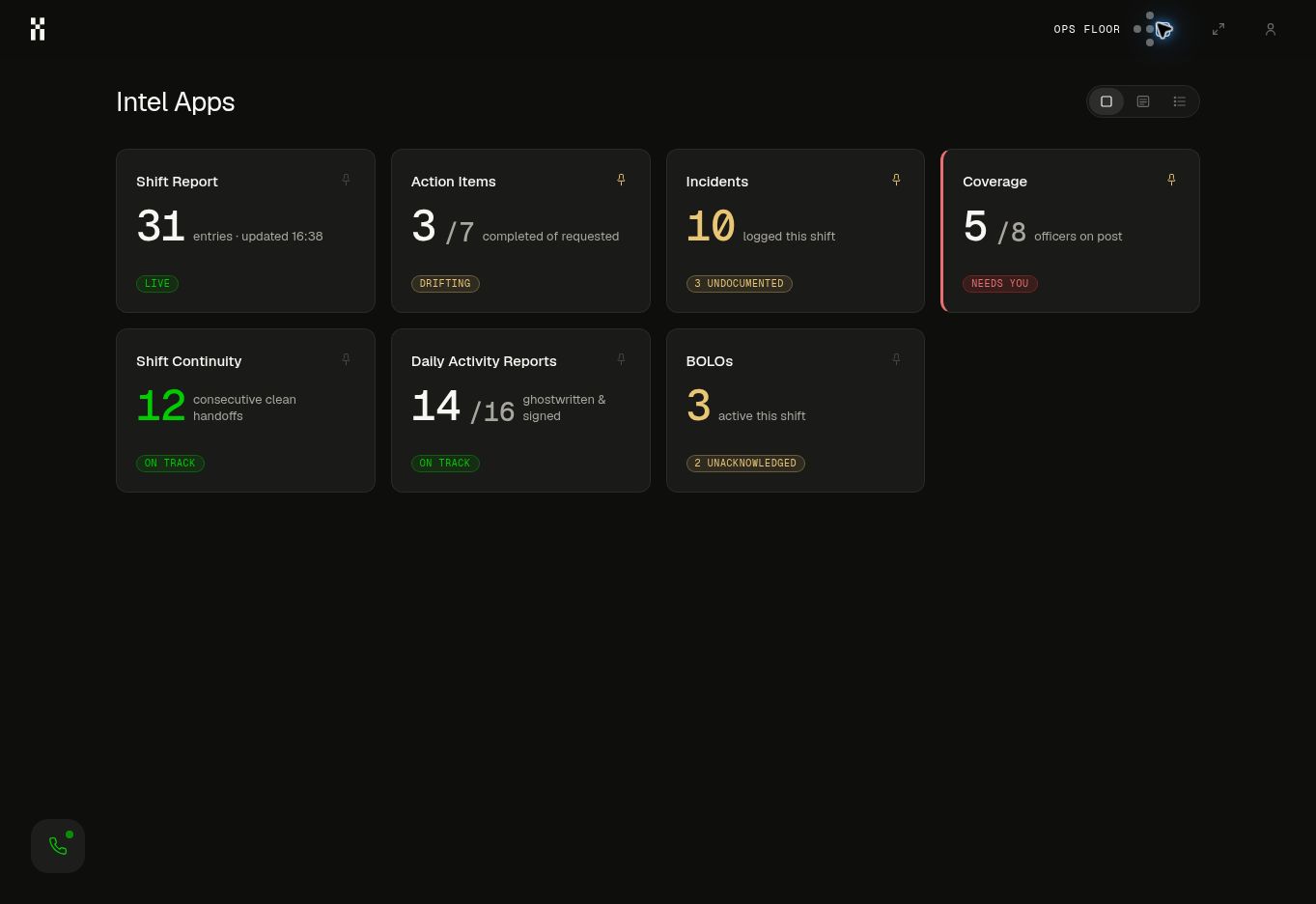Viewport: 1316px width, 904px height.
Task: Click 'active this shift' text
Action: tap(762, 415)
